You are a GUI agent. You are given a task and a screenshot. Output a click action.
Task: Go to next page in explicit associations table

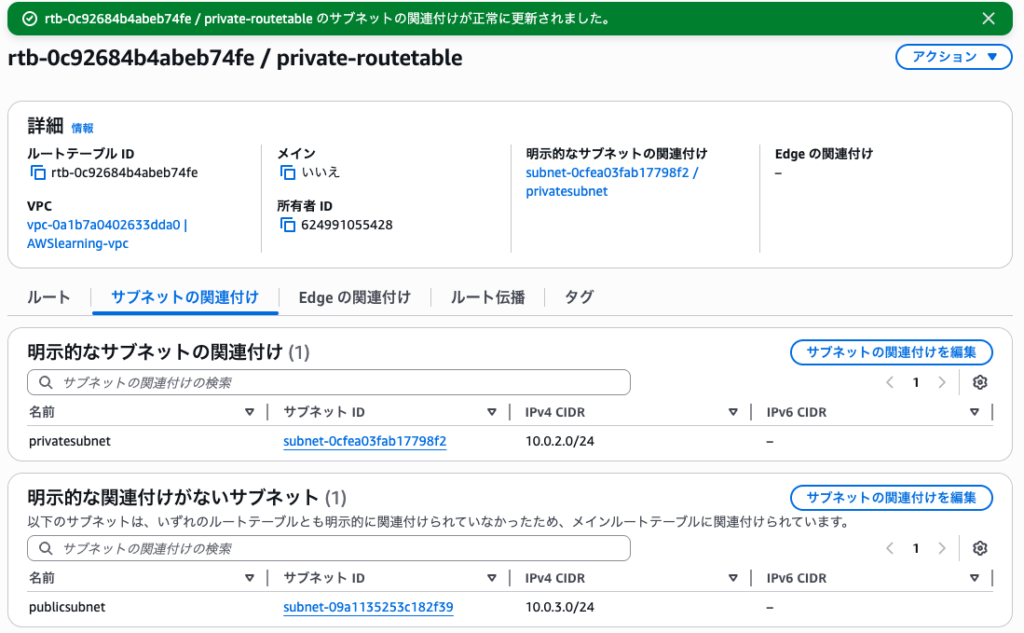click(941, 382)
